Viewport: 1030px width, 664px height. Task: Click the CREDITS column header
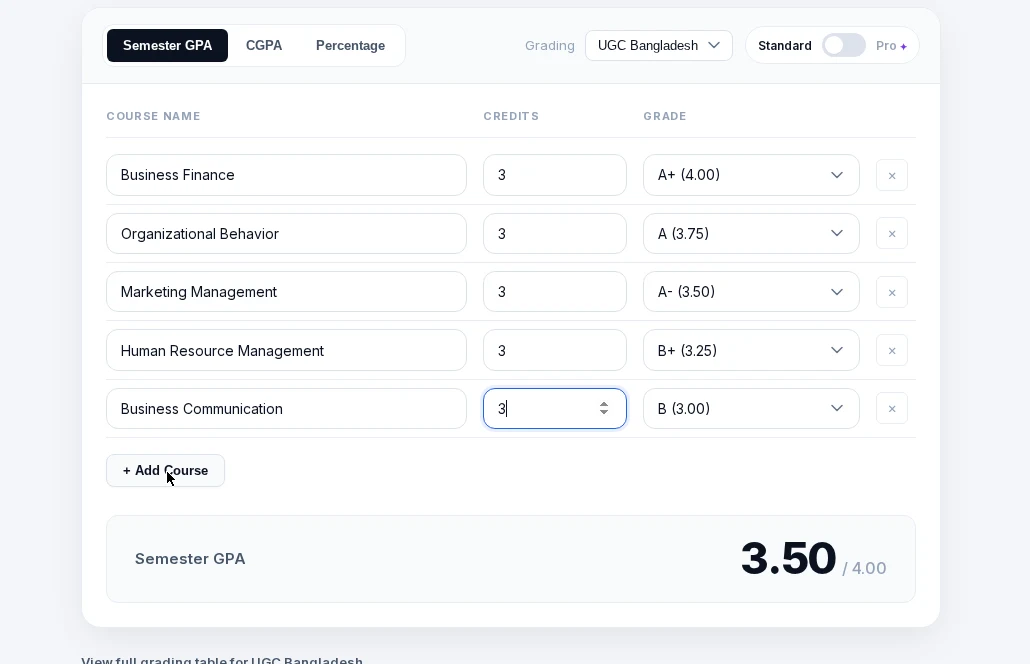(511, 116)
